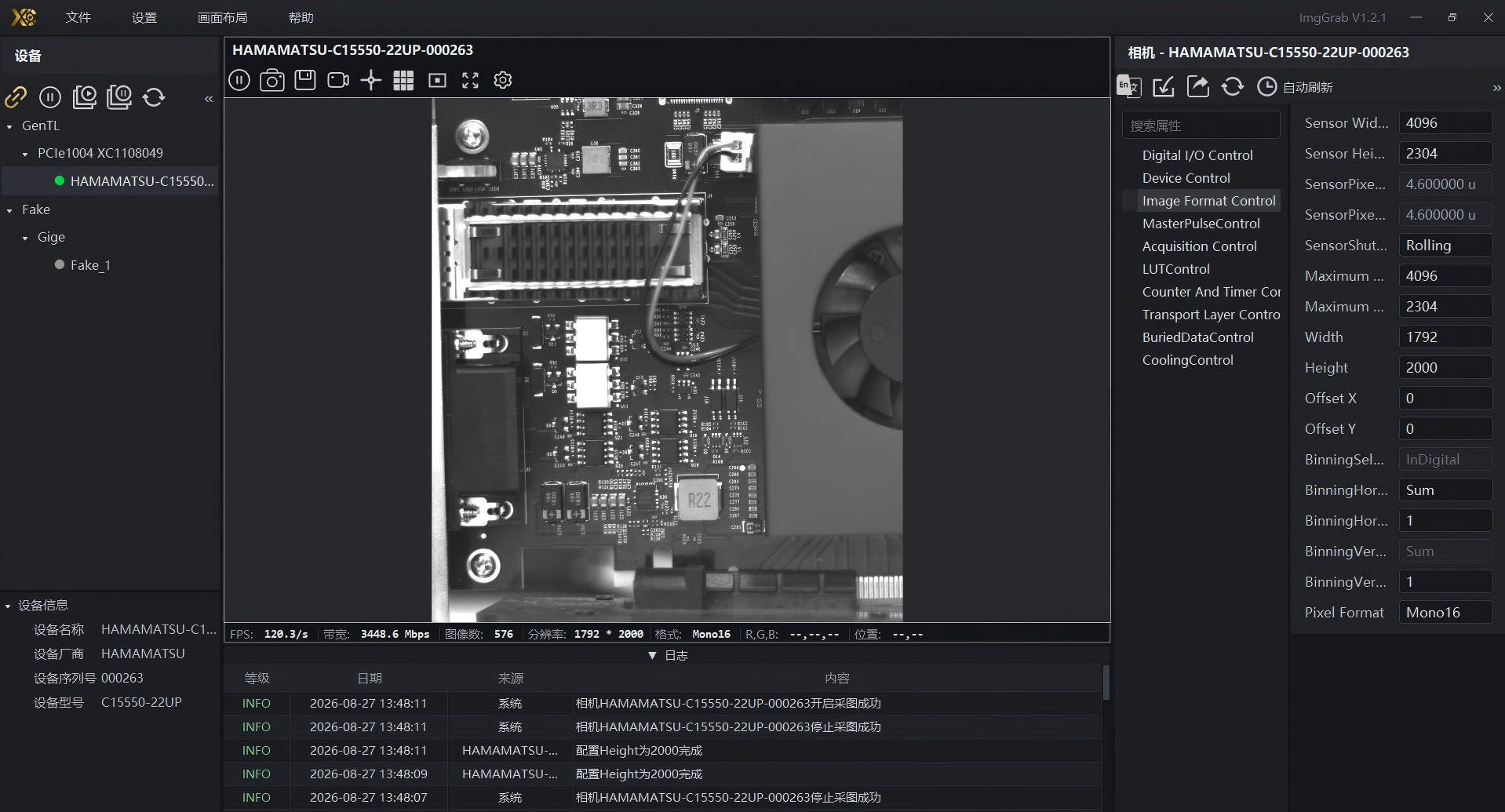Select Image Format Control category
Image resolution: width=1505 pixels, height=812 pixels.
click(1209, 201)
